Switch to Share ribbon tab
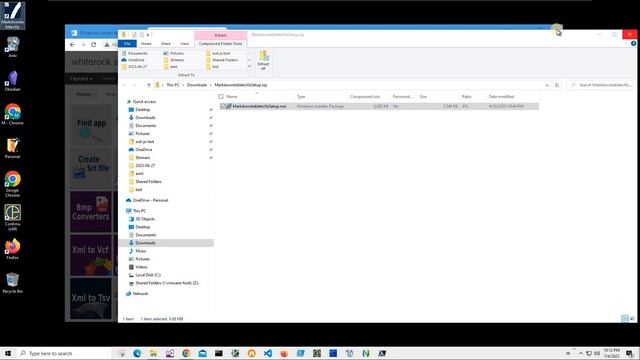 coord(166,43)
